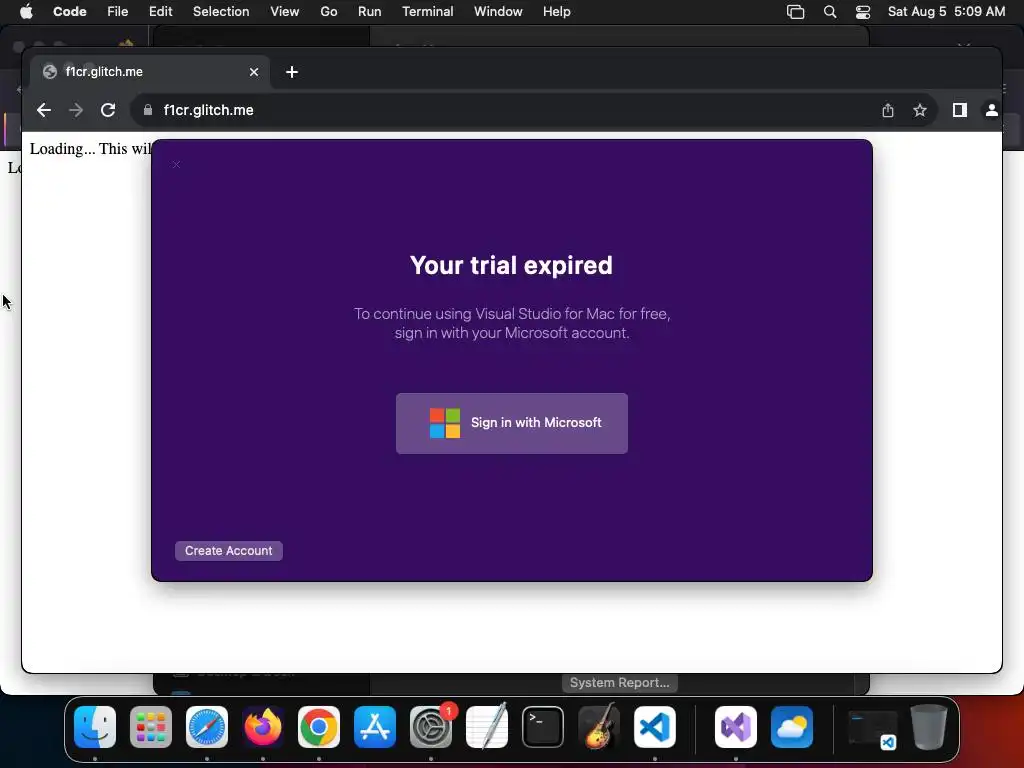Open the browser profile icon
This screenshot has height=768, width=1024.
click(991, 110)
